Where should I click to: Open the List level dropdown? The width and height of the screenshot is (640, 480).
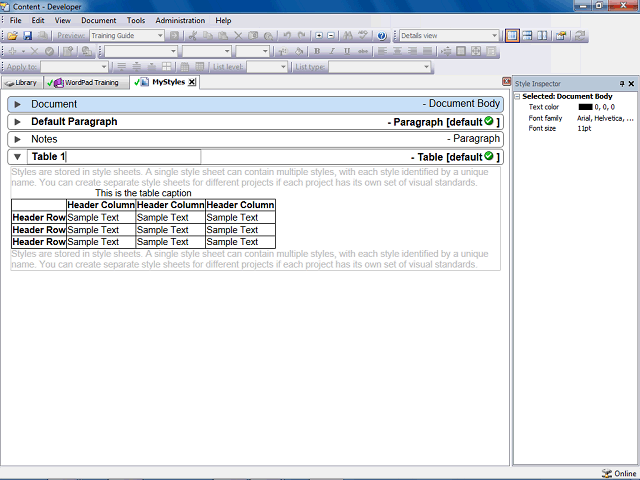pos(283,67)
